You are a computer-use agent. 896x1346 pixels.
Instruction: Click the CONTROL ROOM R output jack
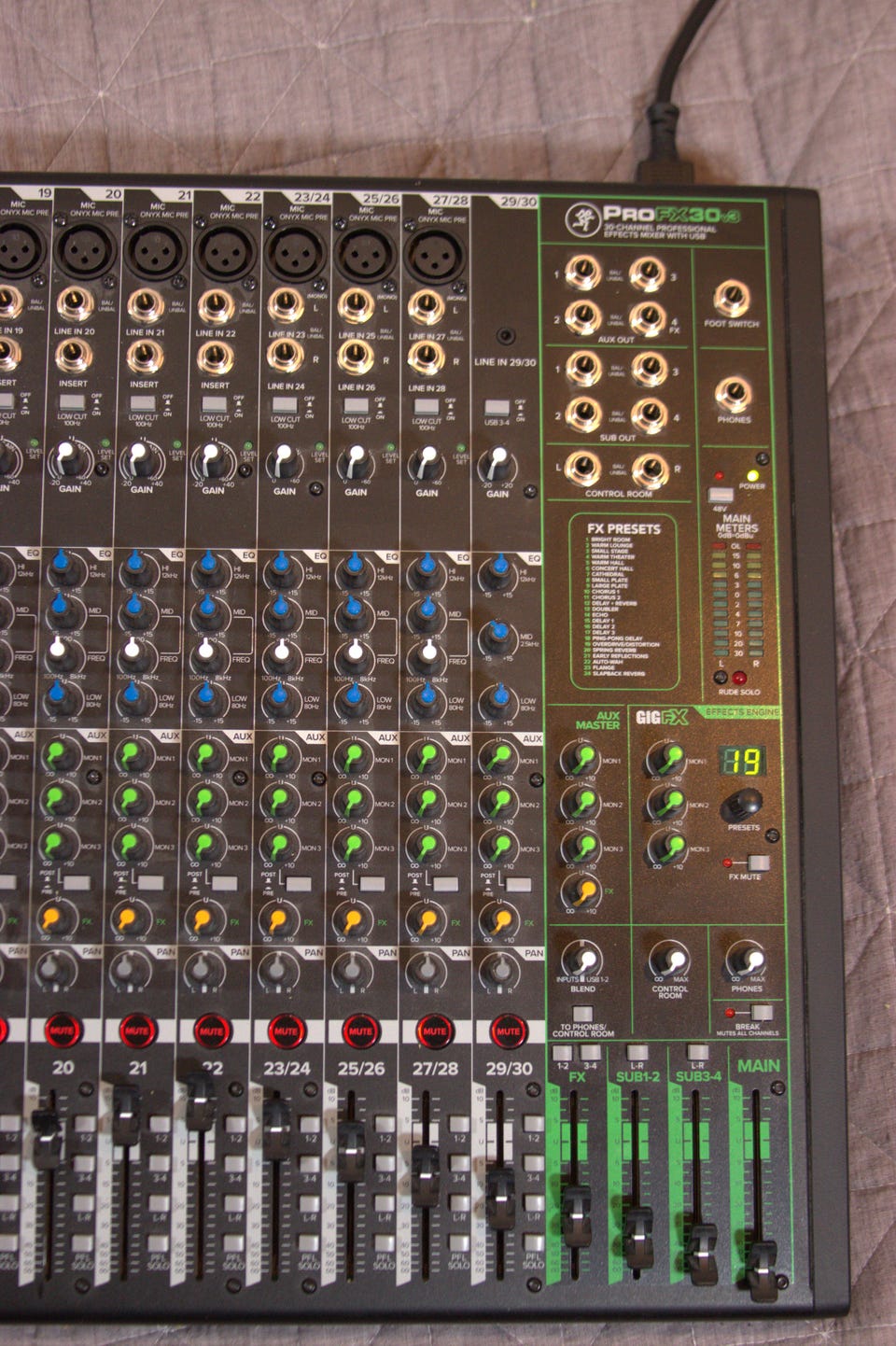649,471
